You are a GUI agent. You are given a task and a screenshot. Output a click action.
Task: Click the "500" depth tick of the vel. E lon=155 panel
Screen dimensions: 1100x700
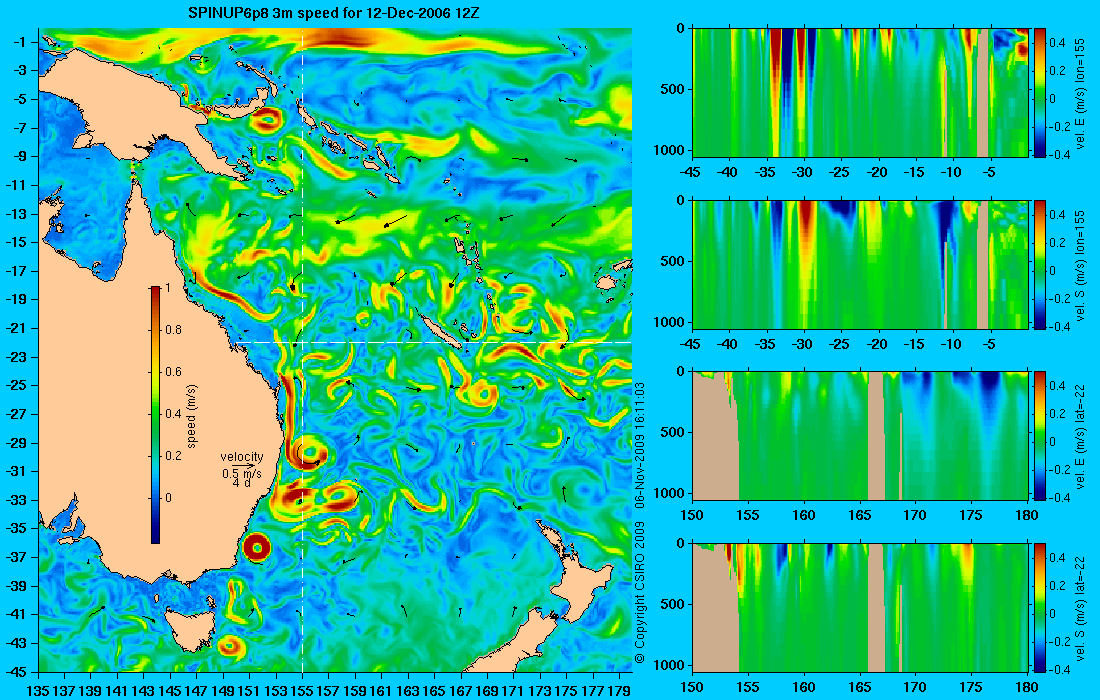pos(673,89)
